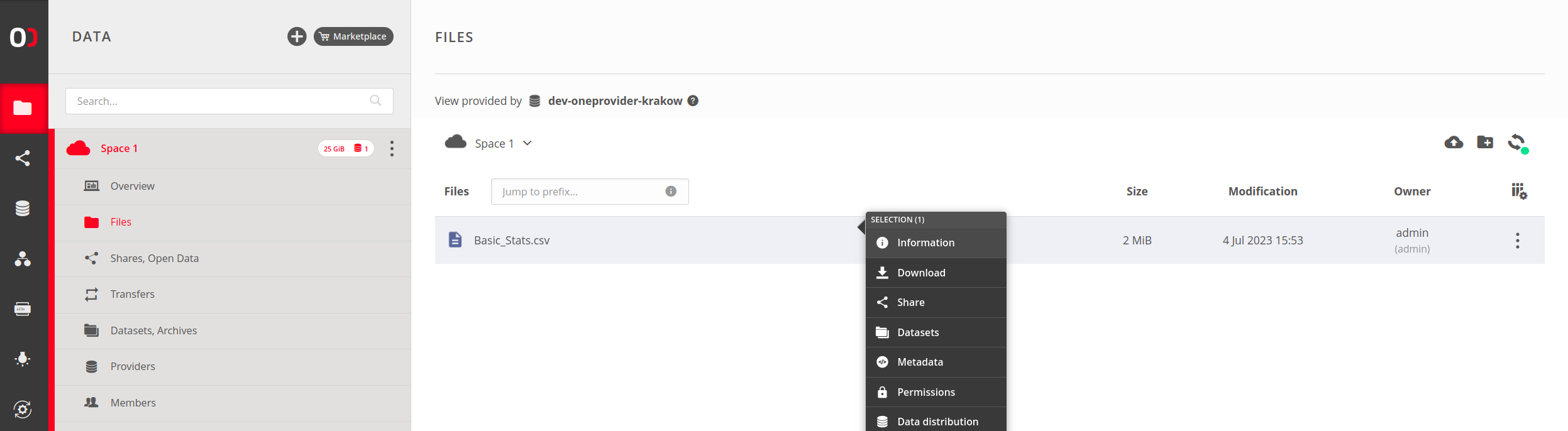Click the Basic_Stats.csv file icon

(x=455, y=239)
